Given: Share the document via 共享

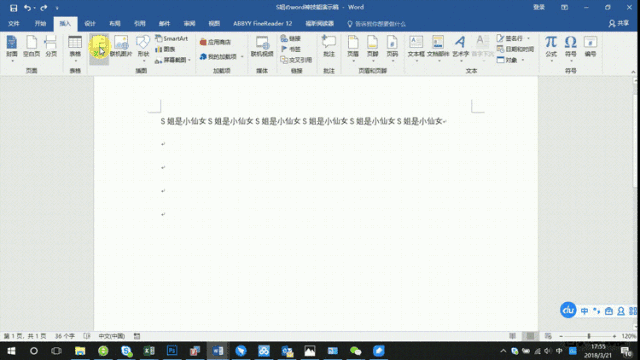Looking at the screenshot, I should 619,24.
